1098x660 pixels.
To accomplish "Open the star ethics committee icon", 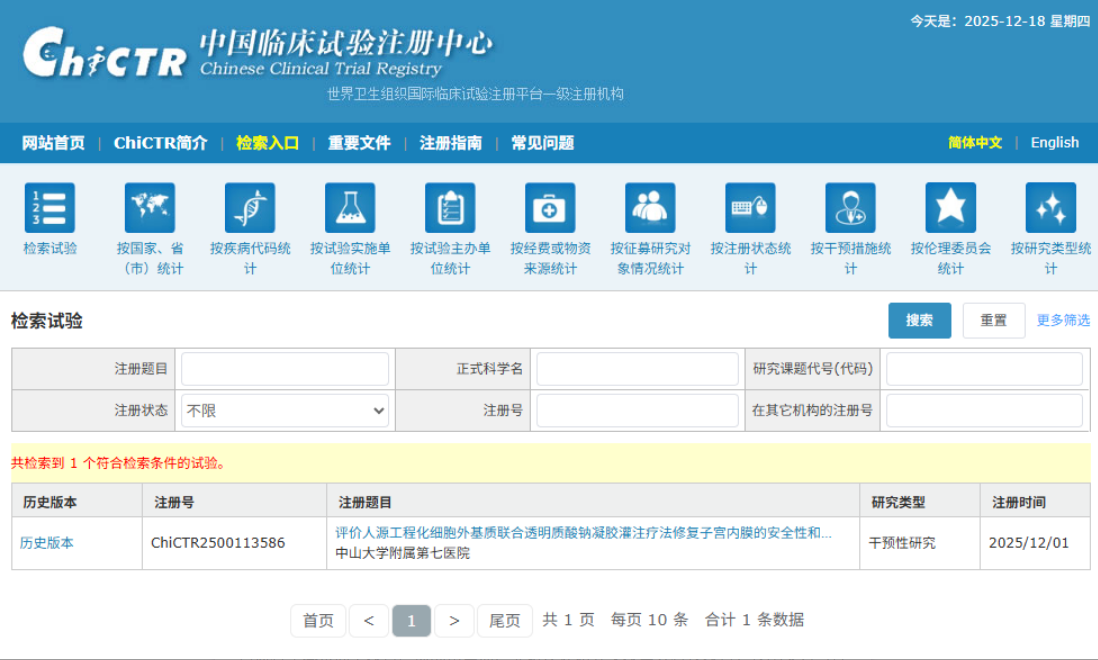I will 950,208.
